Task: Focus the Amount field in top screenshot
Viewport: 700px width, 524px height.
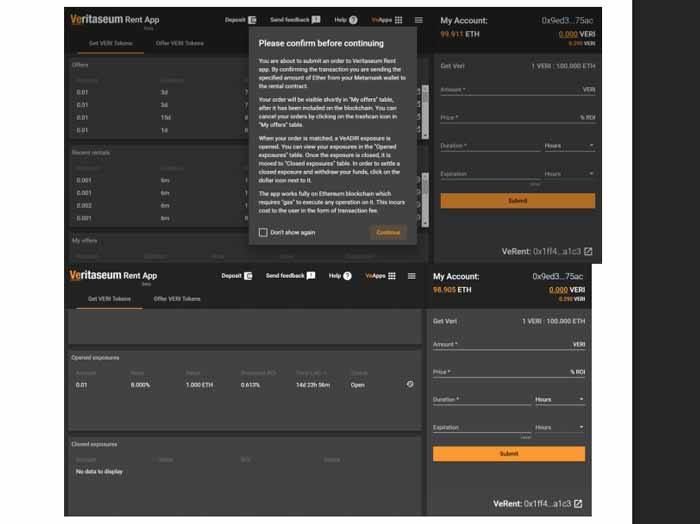Action: [x=517, y=90]
